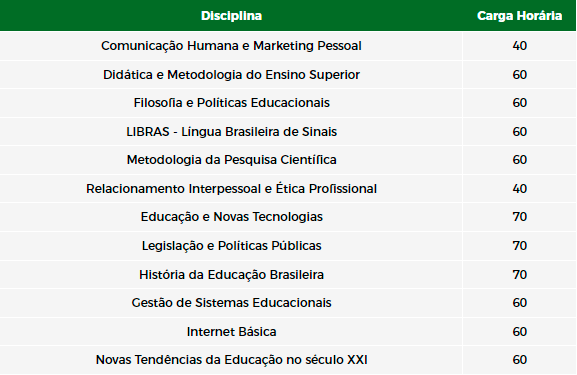This screenshot has width=577, height=375.
Task: Click workload value for Internet Básica
Action: click(519, 332)
